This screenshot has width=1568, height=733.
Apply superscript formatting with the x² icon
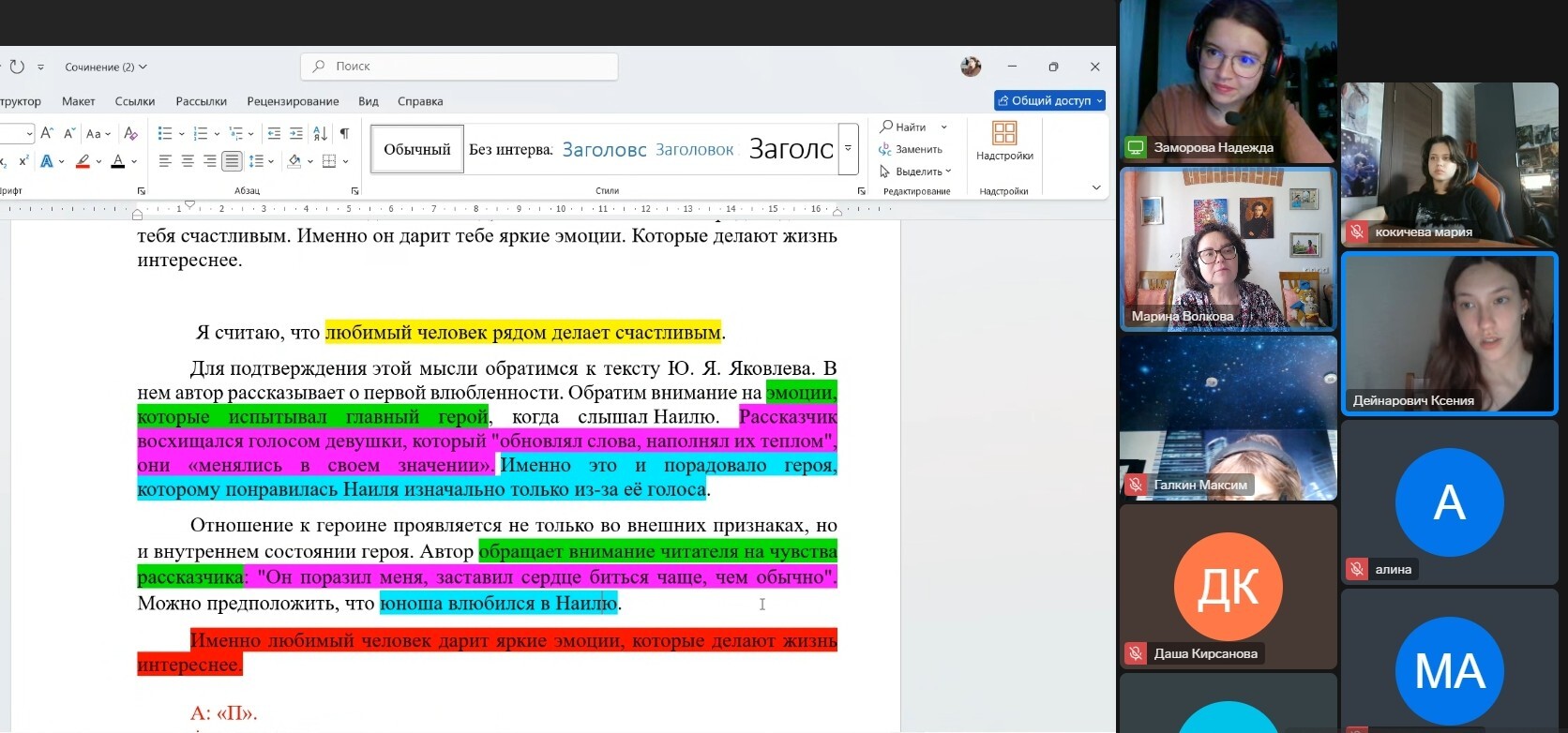click(23, 161)
